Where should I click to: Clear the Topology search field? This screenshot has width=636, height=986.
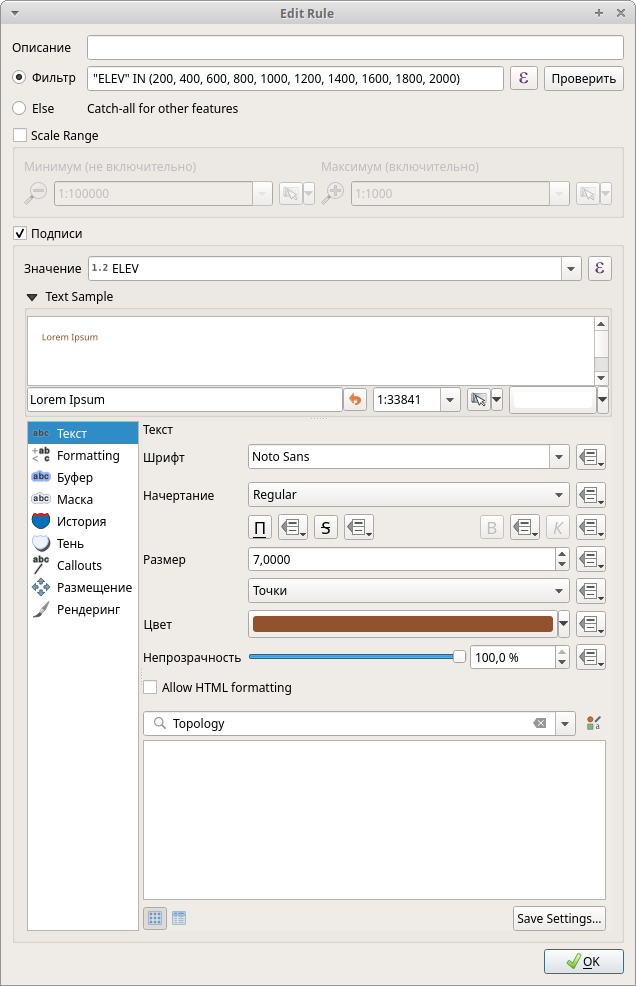coord(540,723)
